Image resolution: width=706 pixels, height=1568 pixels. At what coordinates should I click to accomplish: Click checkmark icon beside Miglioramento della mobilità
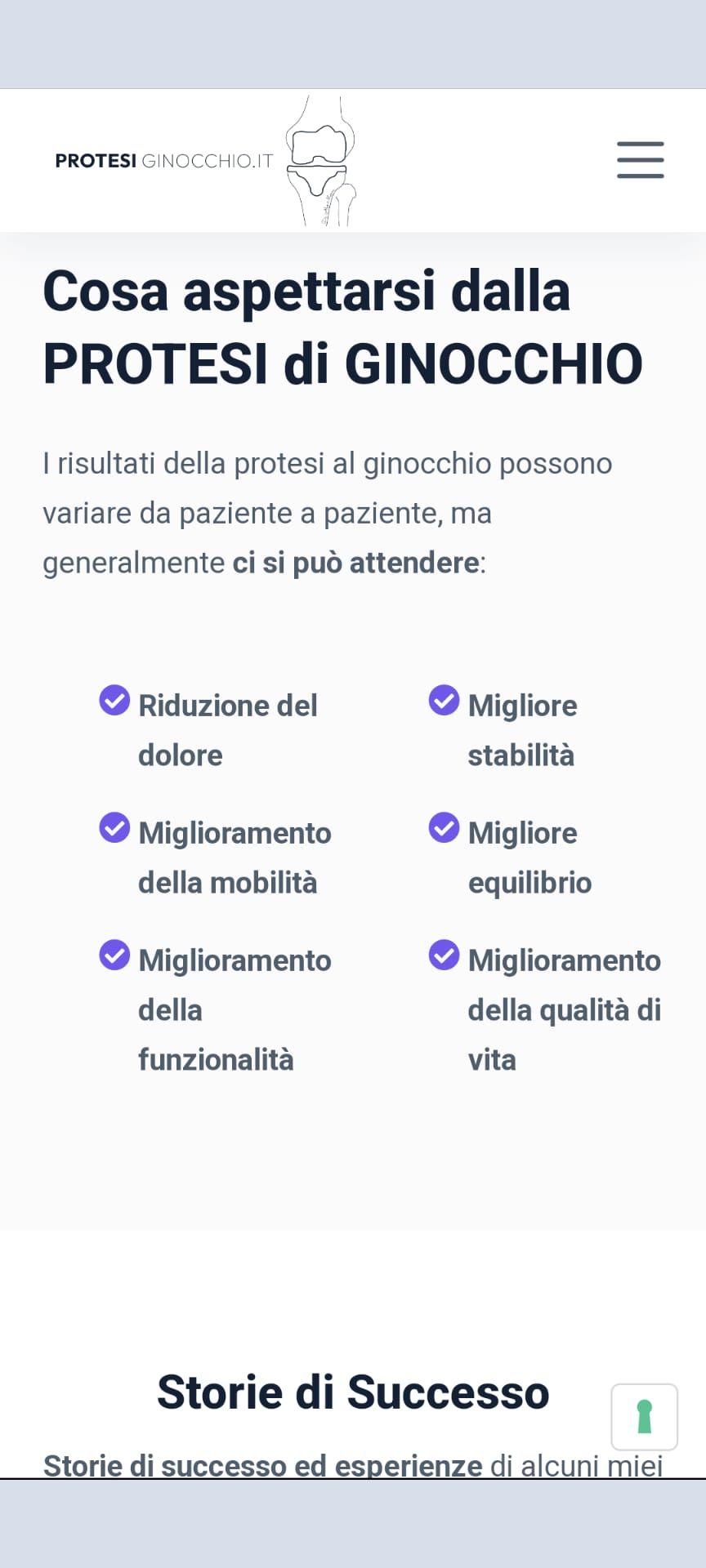[114, 827]
